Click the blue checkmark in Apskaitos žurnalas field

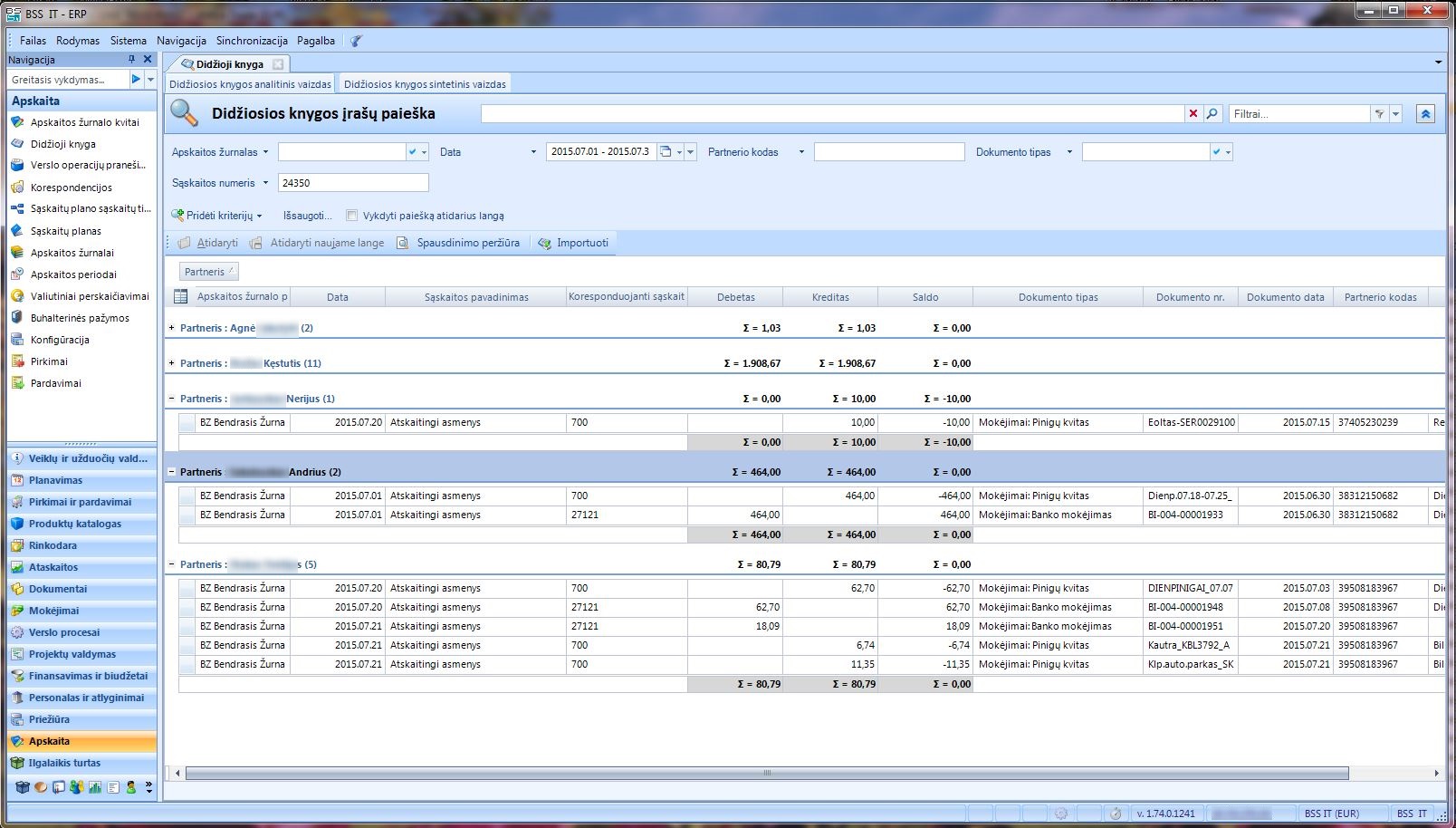413,152
